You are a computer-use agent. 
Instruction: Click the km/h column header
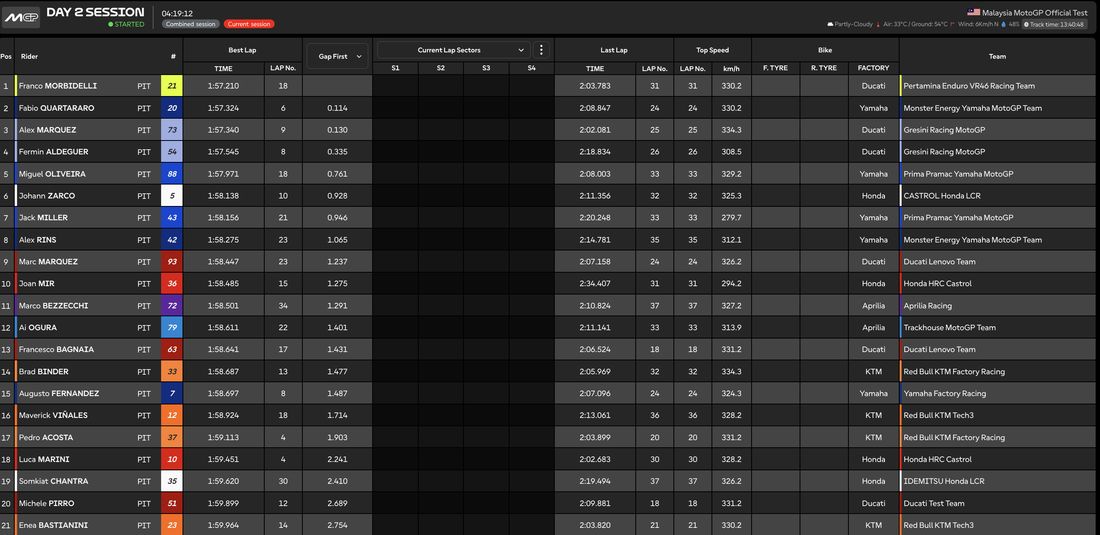(732, 68)
